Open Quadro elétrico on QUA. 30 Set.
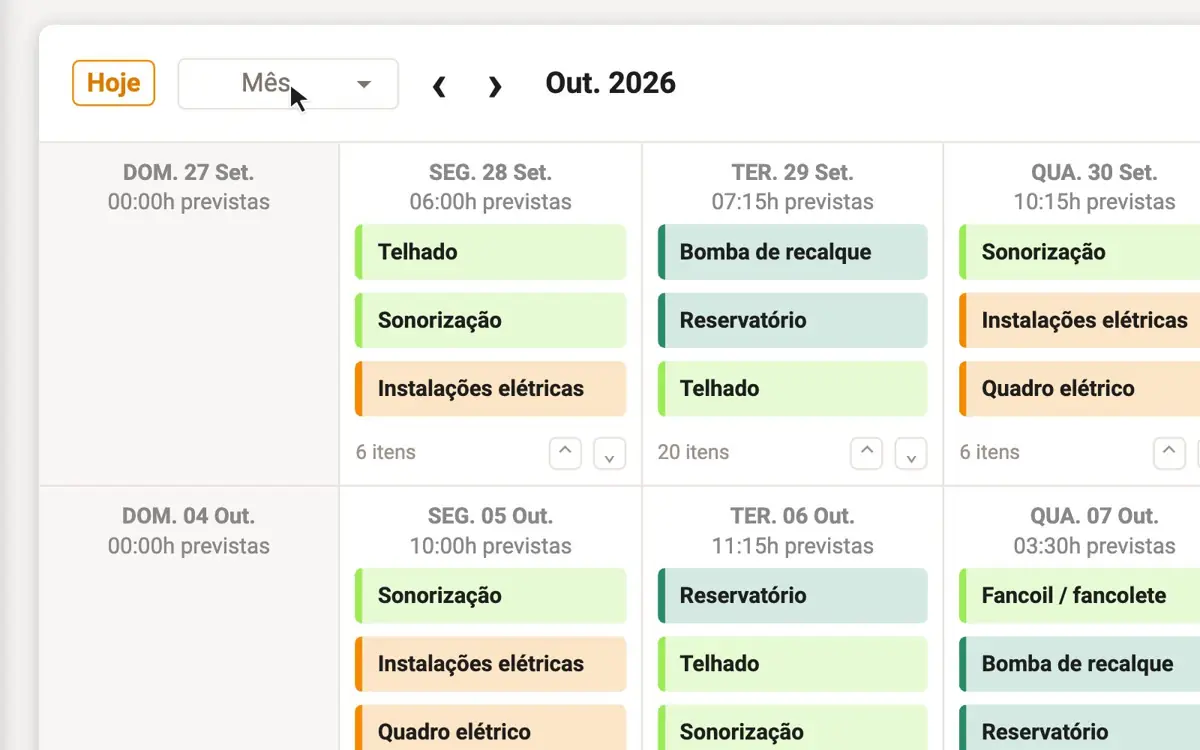This screenshot has height=750, width=1200. point(1079,389)
